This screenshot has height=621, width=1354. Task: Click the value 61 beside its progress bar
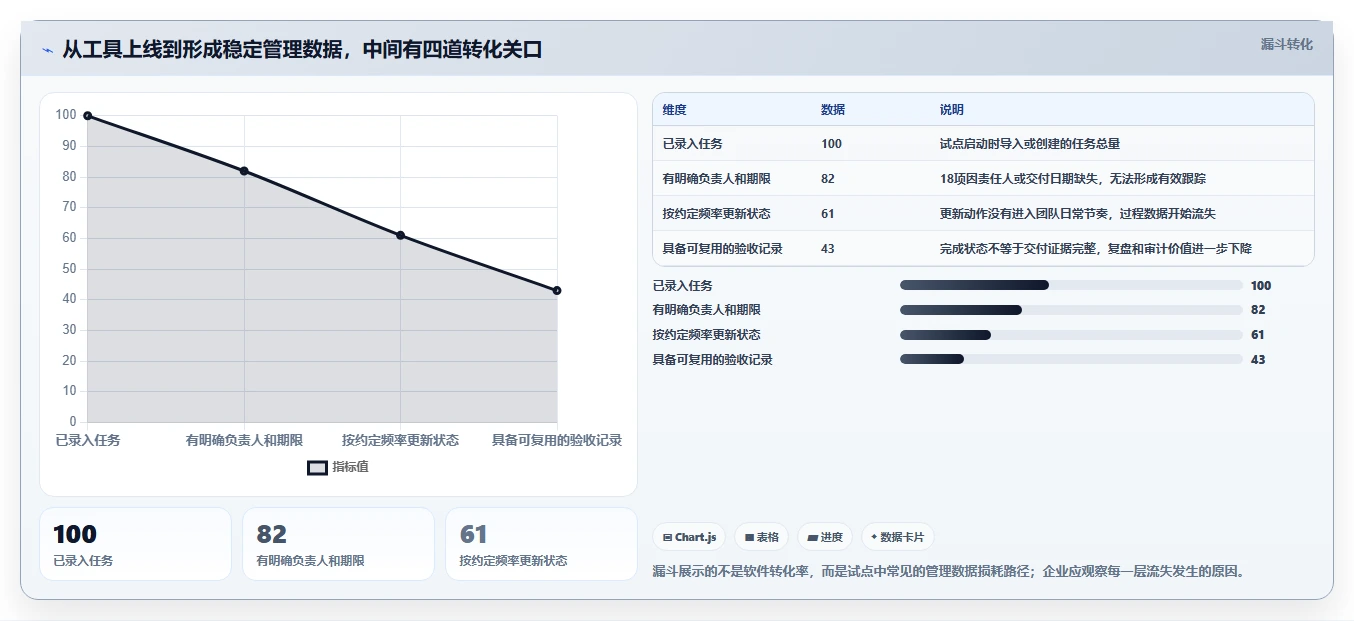pyautogui.click(x=1258, y=335)
